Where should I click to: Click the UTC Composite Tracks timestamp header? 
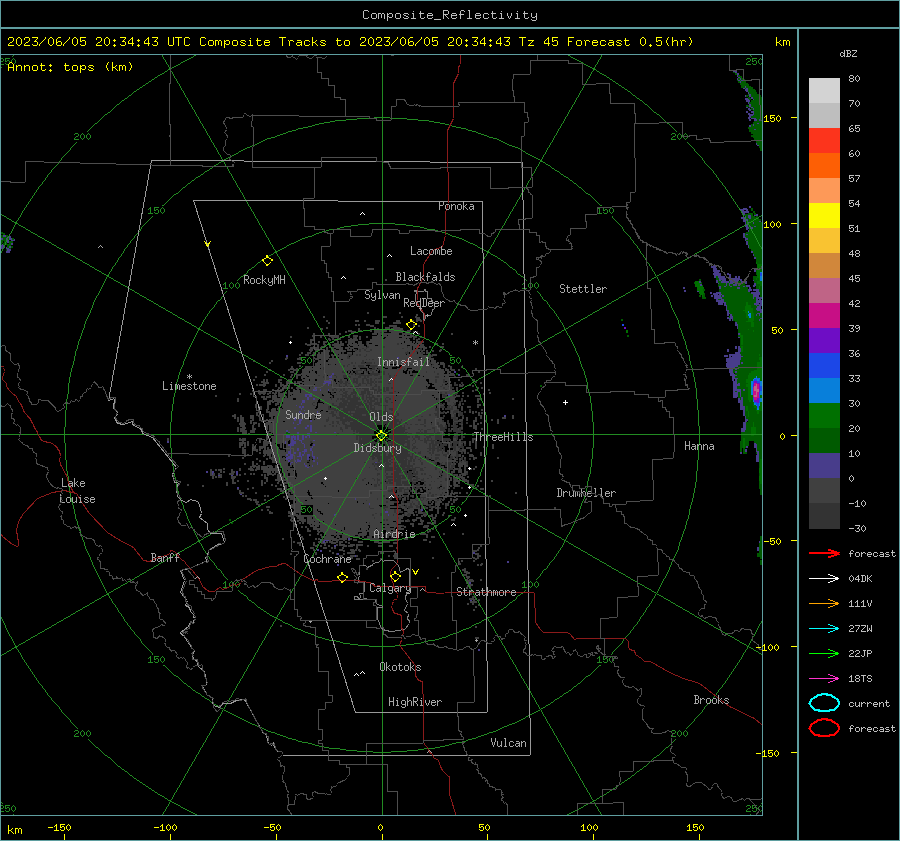tap(350, 42)
